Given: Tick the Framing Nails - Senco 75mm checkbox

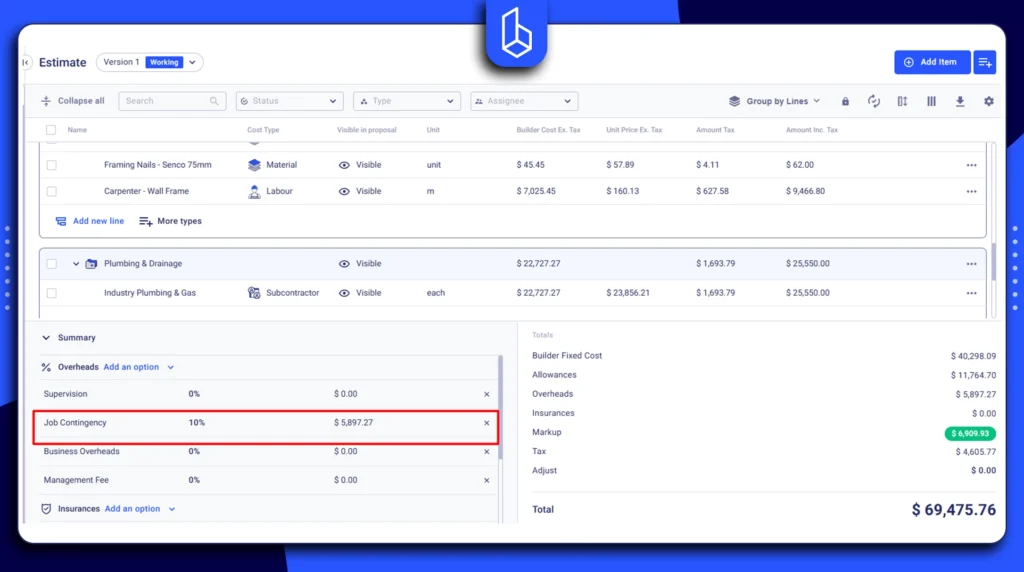Looking at the screenshot, I should (x=51, y=165).
